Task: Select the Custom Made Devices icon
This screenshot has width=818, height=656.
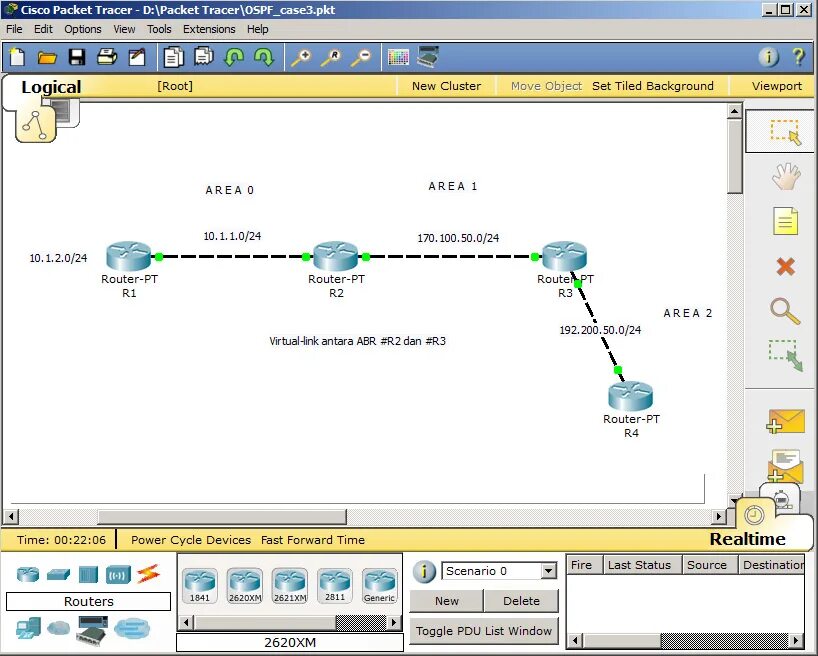Action: click(x=92, y=629)
